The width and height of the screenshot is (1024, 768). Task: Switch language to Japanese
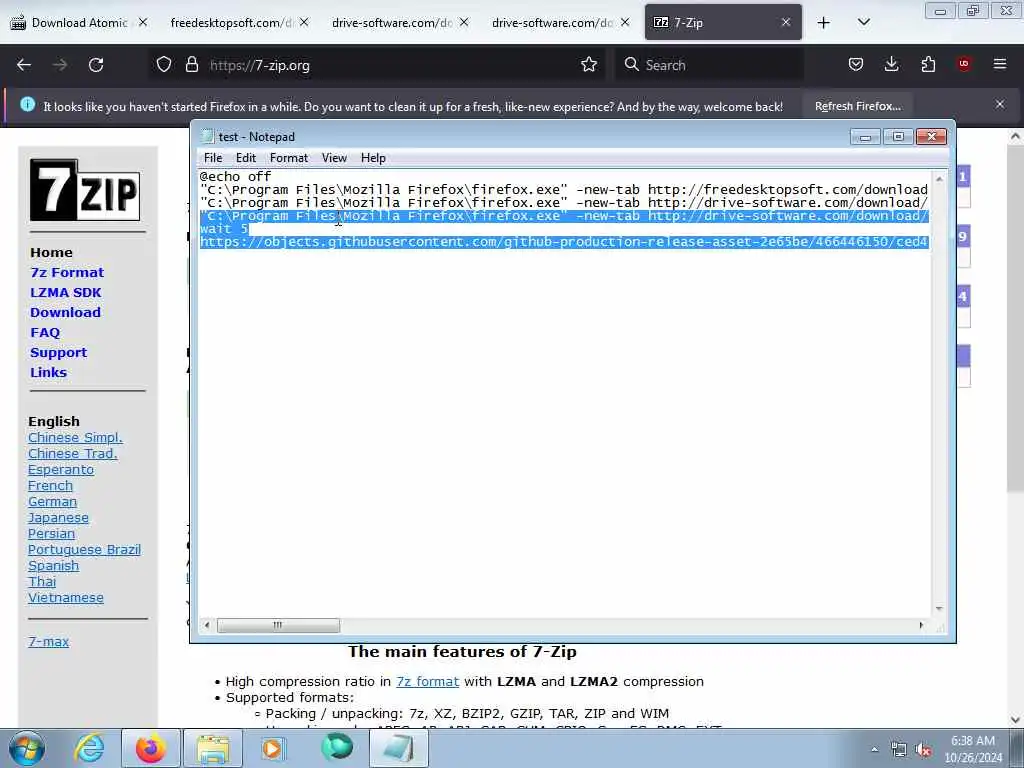(x=58, y=518)
